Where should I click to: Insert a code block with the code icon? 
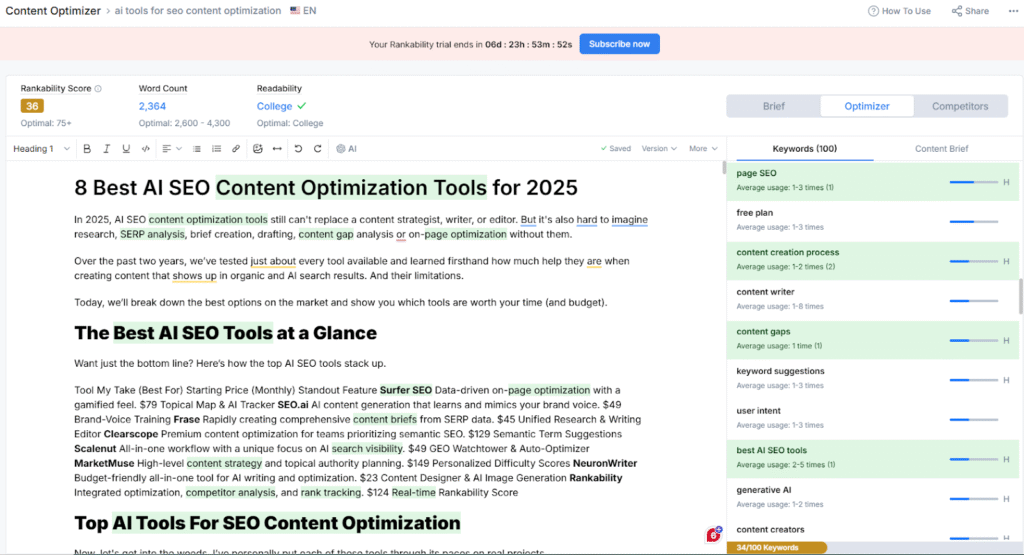click(146, 149)
